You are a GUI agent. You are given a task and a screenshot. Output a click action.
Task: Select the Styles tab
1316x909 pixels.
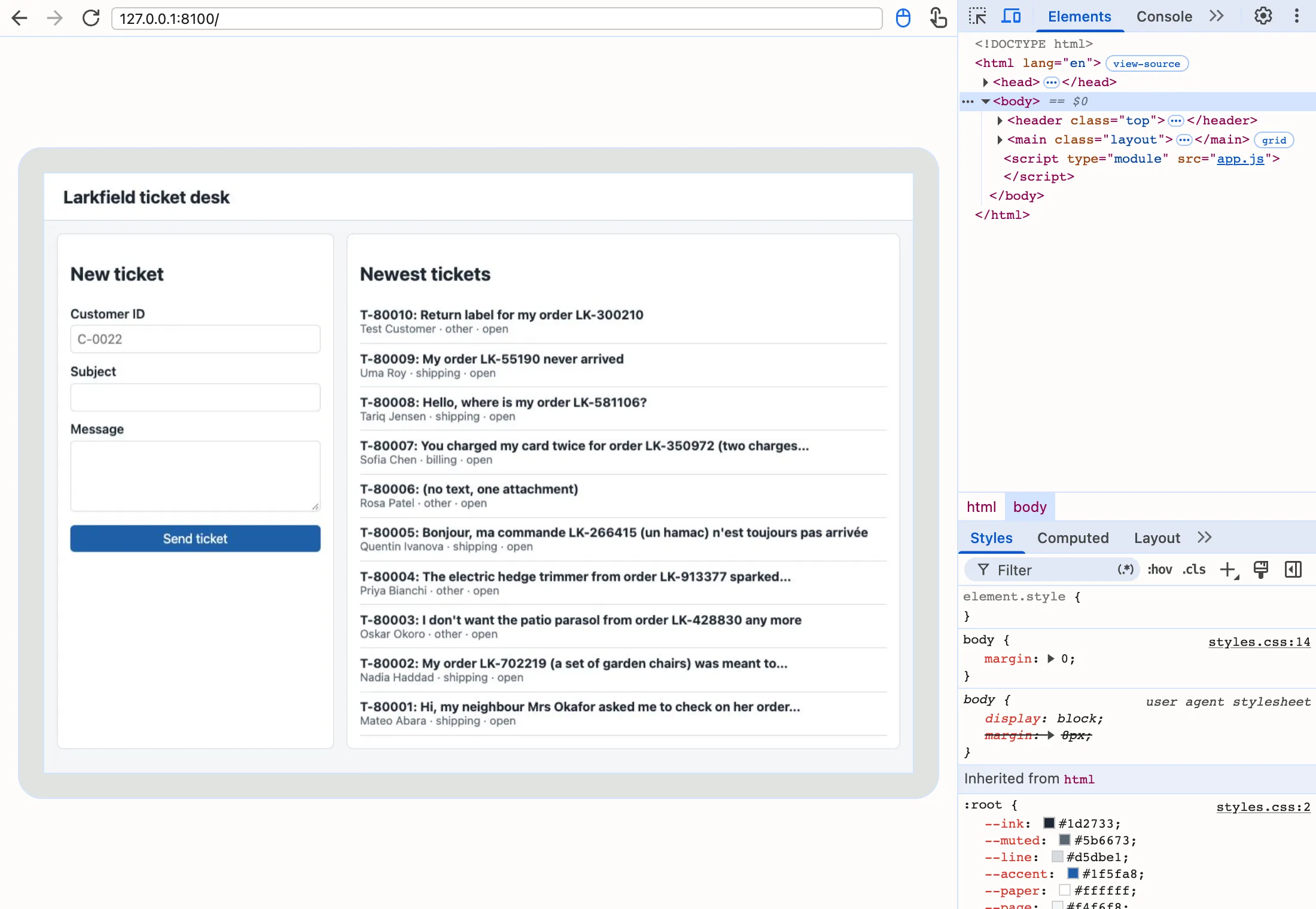[991, 538]
